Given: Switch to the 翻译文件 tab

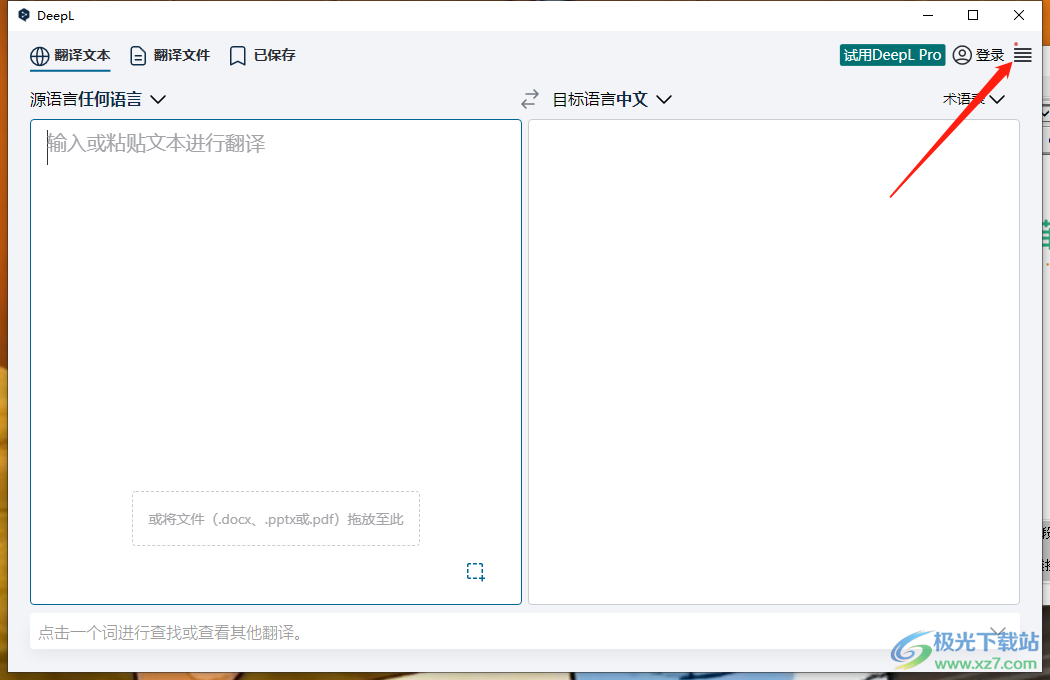Looking at the screenshot, I should tap(169, 56).
